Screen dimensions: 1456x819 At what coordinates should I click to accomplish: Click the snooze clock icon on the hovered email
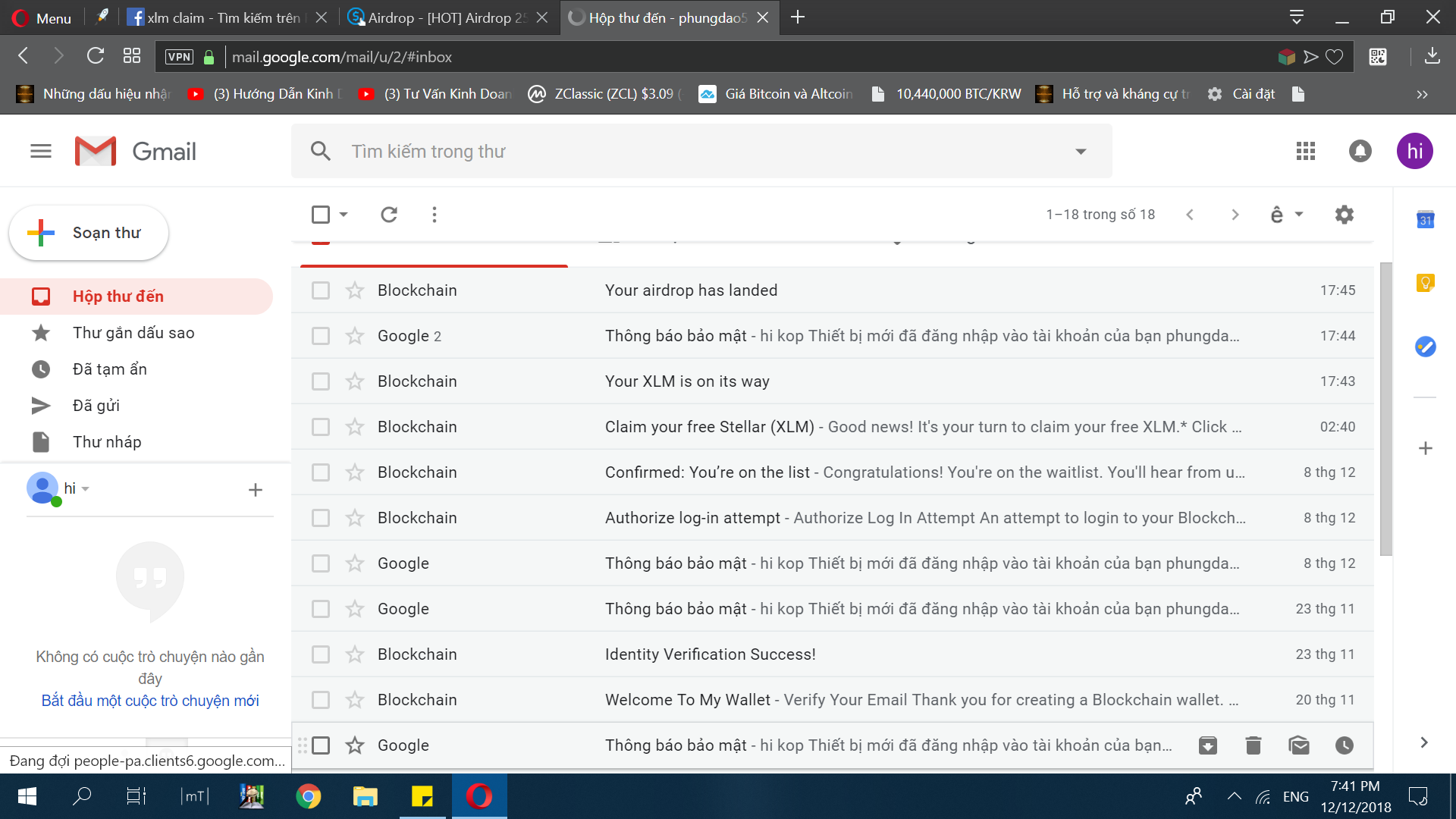click(x=1344, y=745)
